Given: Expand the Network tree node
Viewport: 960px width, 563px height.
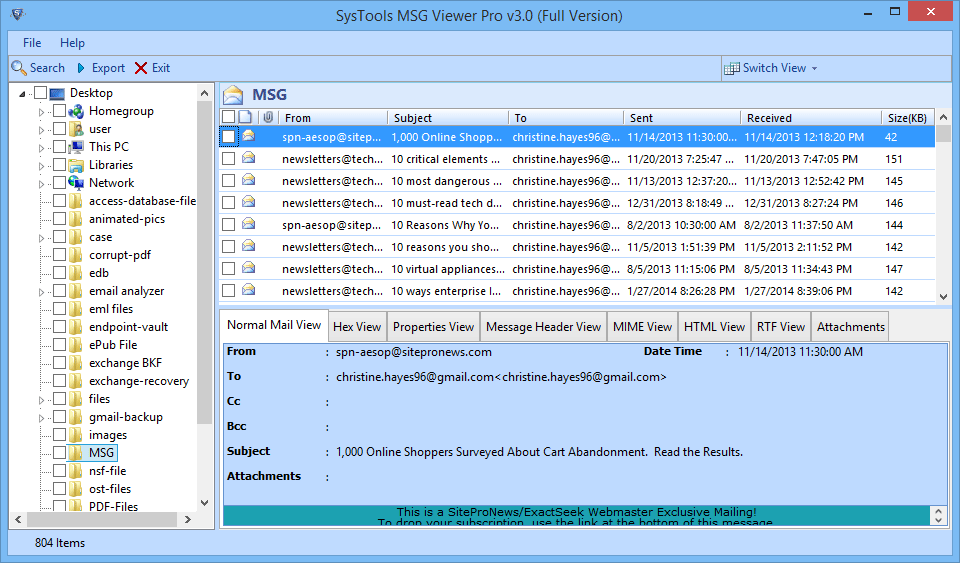Looking at the screenshot, I should tap(41, 184).
